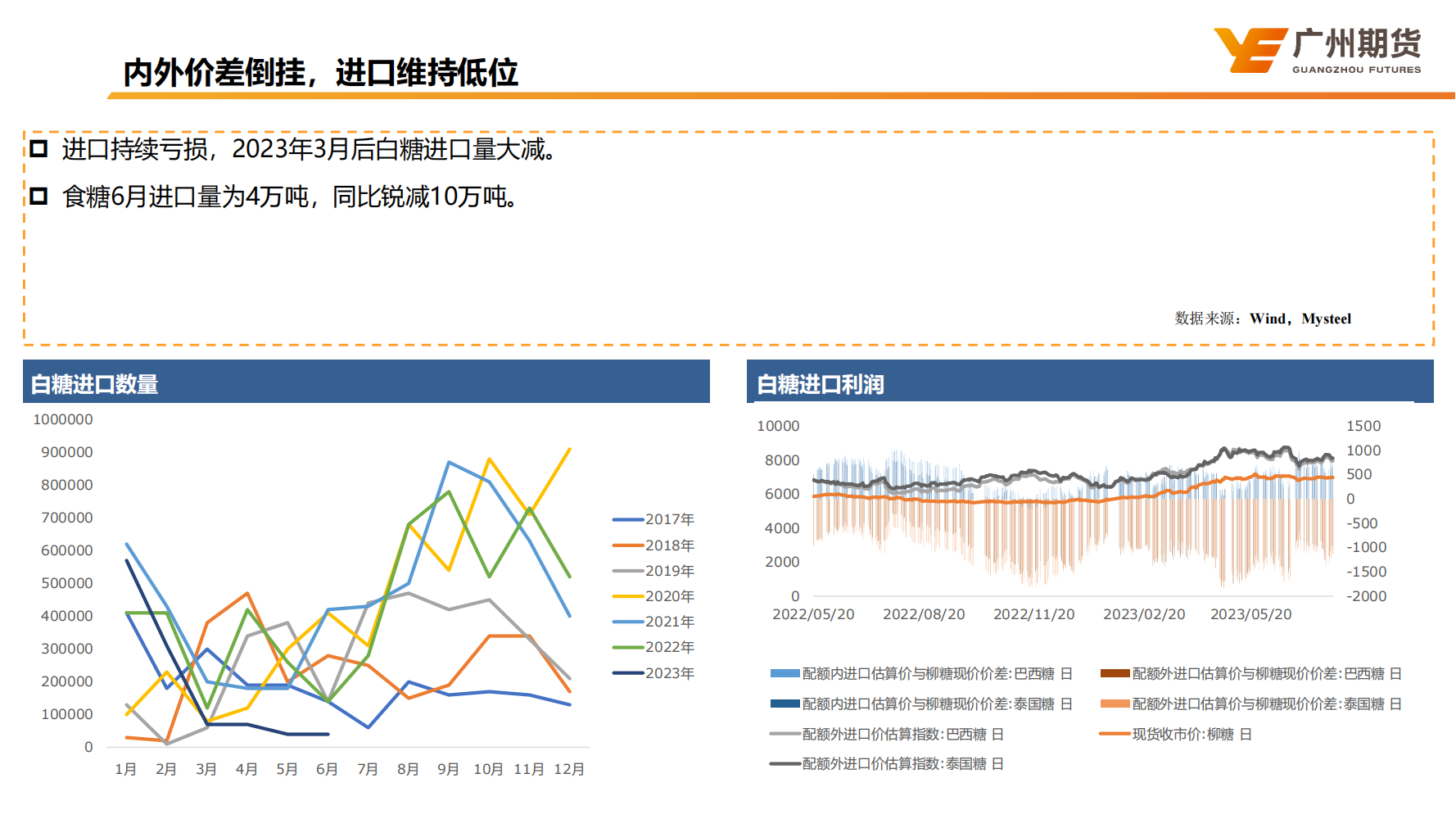Image resolution: width=1456 pixels, height=819 pixels.
Task: Select the 2021年 legend entry
Action: point(653,622)
